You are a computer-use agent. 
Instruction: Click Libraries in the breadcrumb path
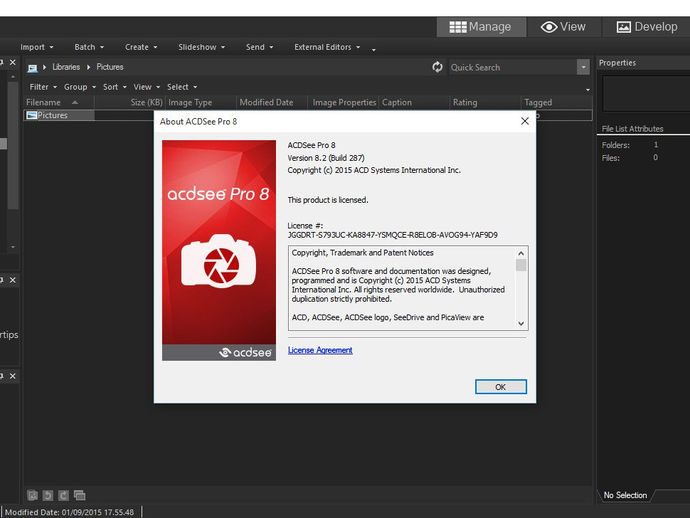pyautogui.click(x=66, y=67)
